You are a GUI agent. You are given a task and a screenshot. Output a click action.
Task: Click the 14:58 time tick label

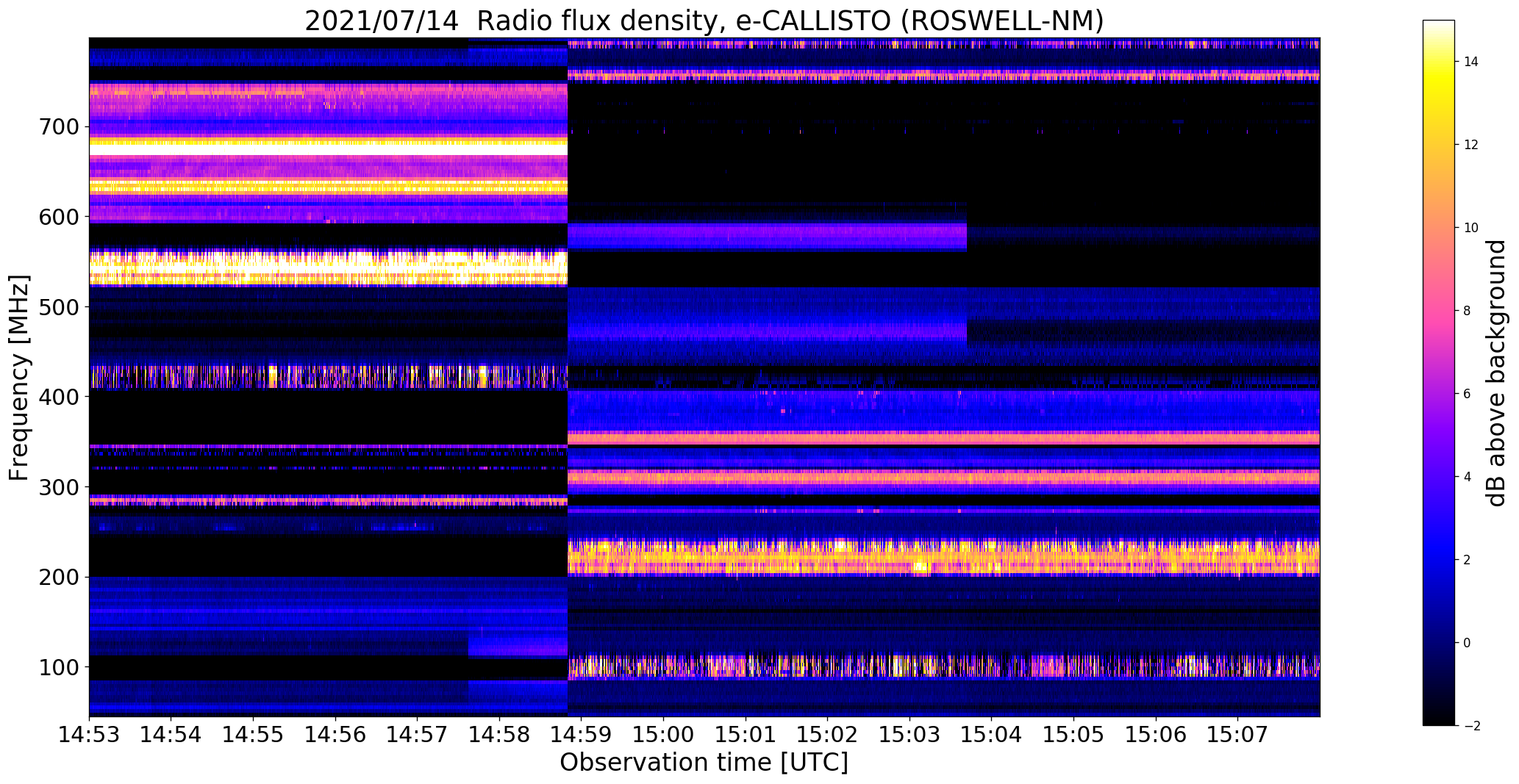(x=499, y=735)
